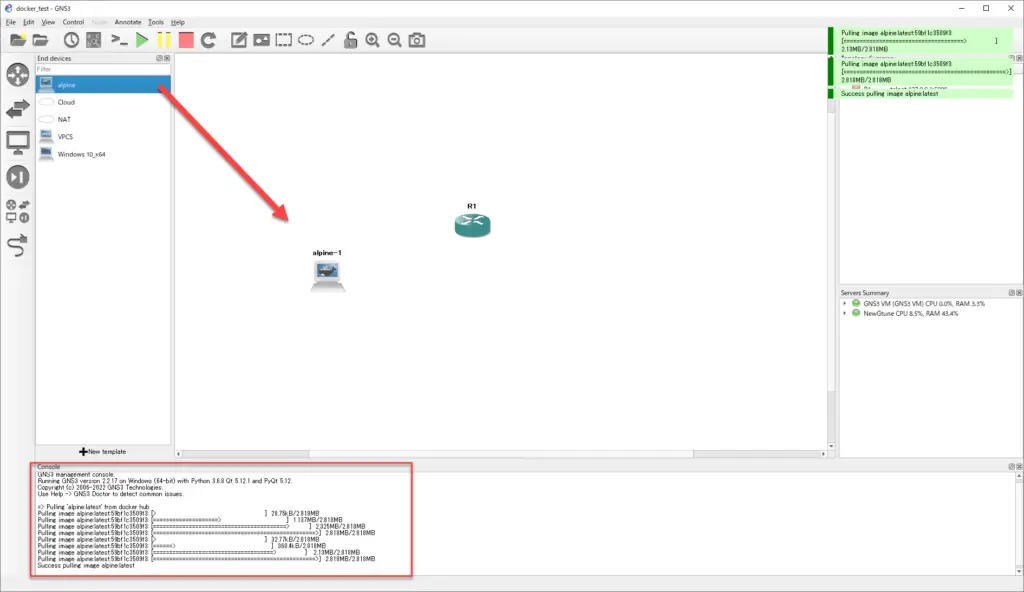This screenshot has height=592, width=1024.
Task: Reload all nodes
Action: [208, 41]
